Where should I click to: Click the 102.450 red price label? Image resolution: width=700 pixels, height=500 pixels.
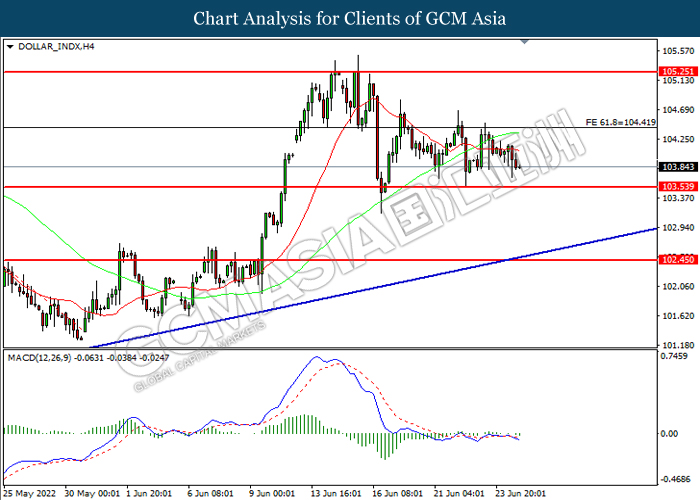(678, 259)
